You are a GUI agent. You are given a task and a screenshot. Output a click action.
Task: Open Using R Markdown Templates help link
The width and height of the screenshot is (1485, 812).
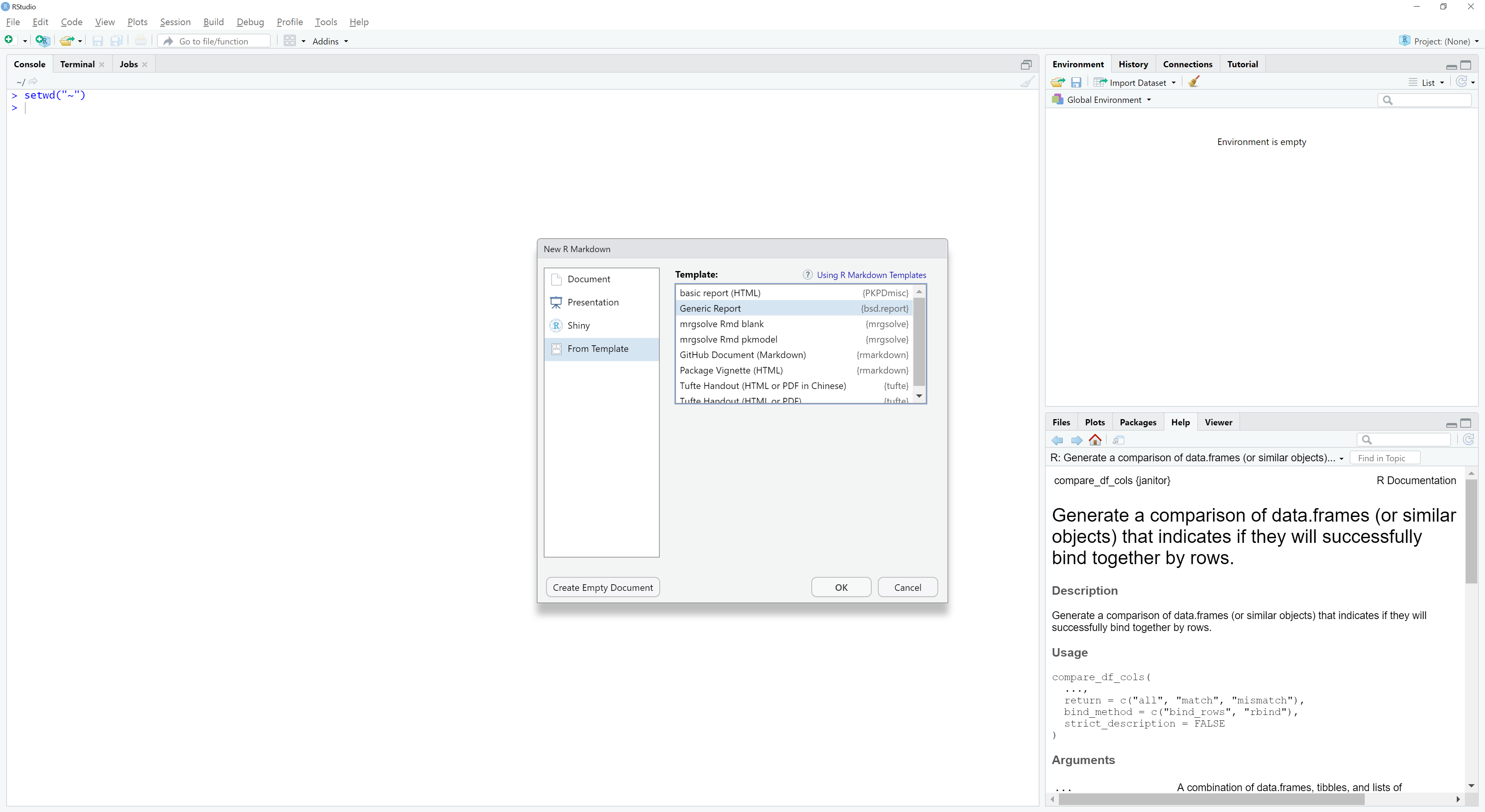click(871, 275)
